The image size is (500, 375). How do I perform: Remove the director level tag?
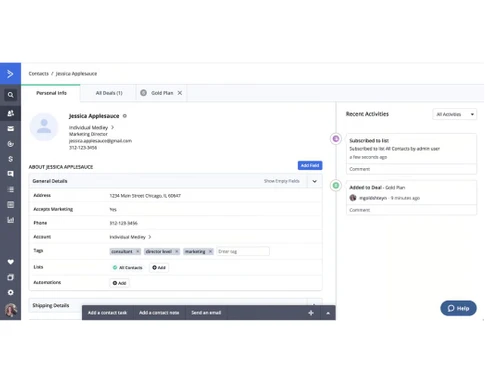pyautogui.click(x=177, y=252)
